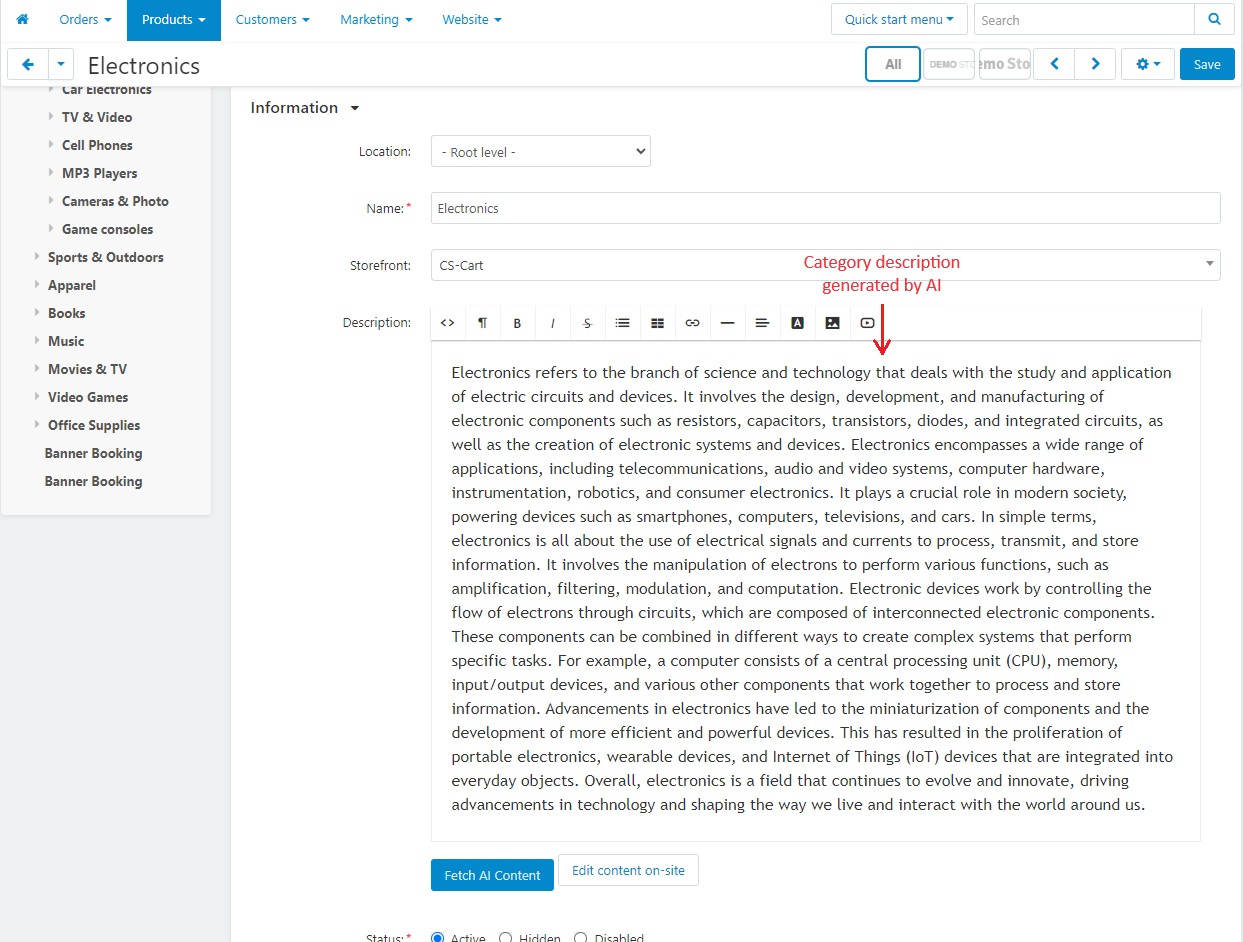
Task: Open the Location dropdown
Action: (x=541, y=152)
